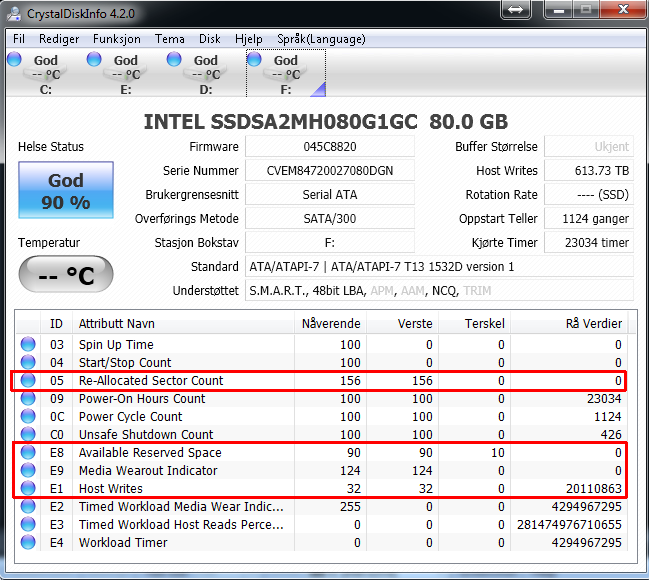Click the Oppstart Teller 1124 ganger field

point(589,219)
